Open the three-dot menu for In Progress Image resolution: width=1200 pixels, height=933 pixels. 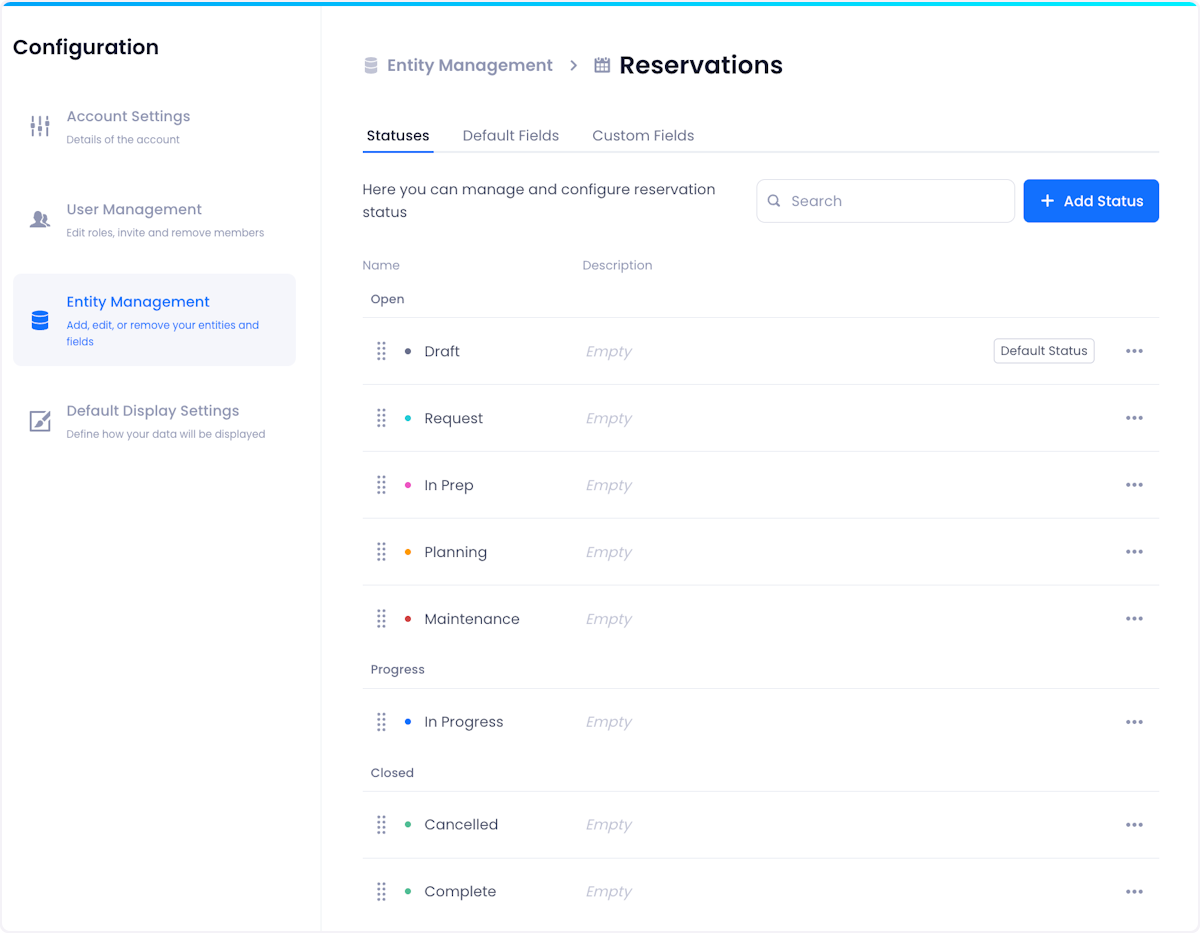1134,722
